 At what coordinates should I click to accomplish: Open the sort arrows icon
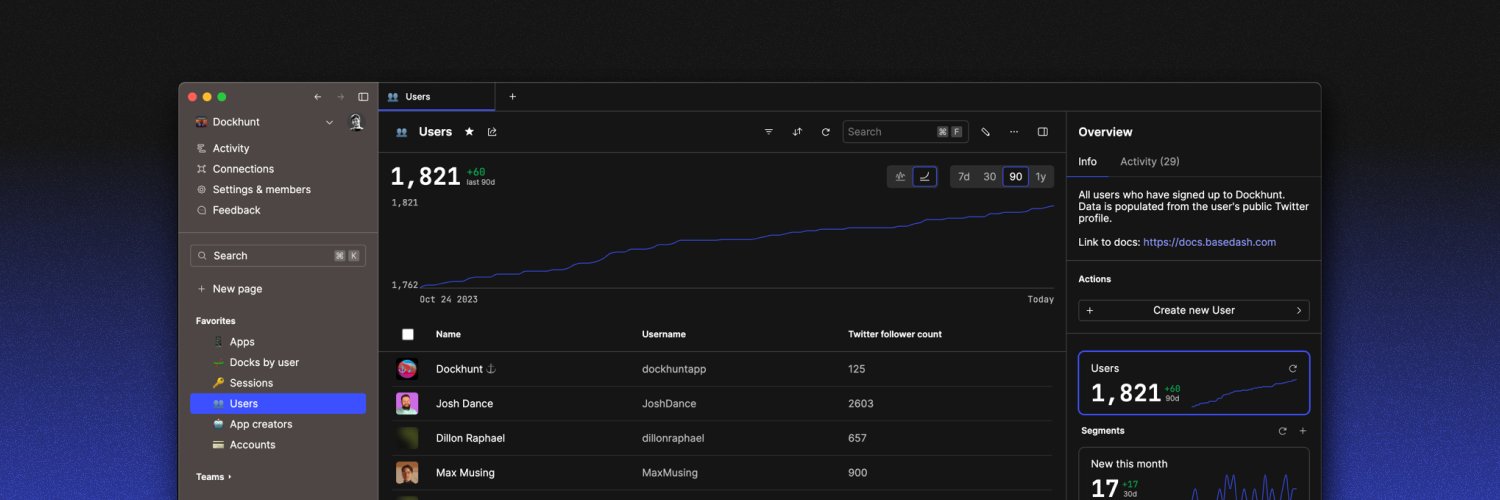[x=797, y=132]
